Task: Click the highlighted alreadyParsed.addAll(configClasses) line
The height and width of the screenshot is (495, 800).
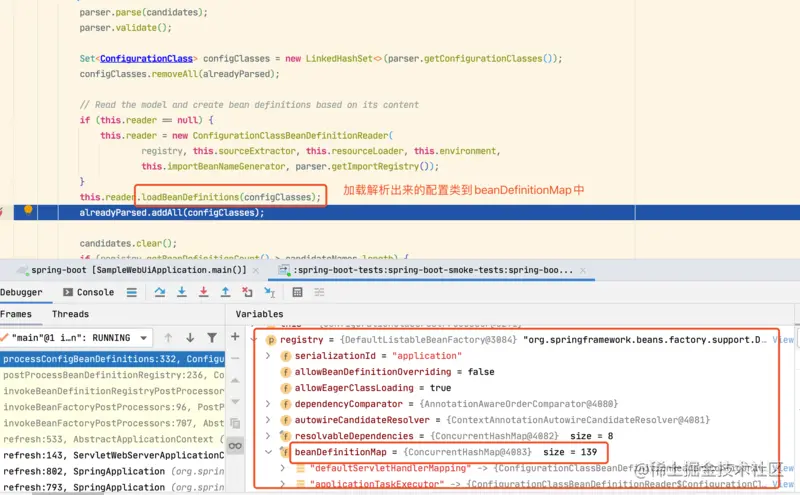Action: 172,213
